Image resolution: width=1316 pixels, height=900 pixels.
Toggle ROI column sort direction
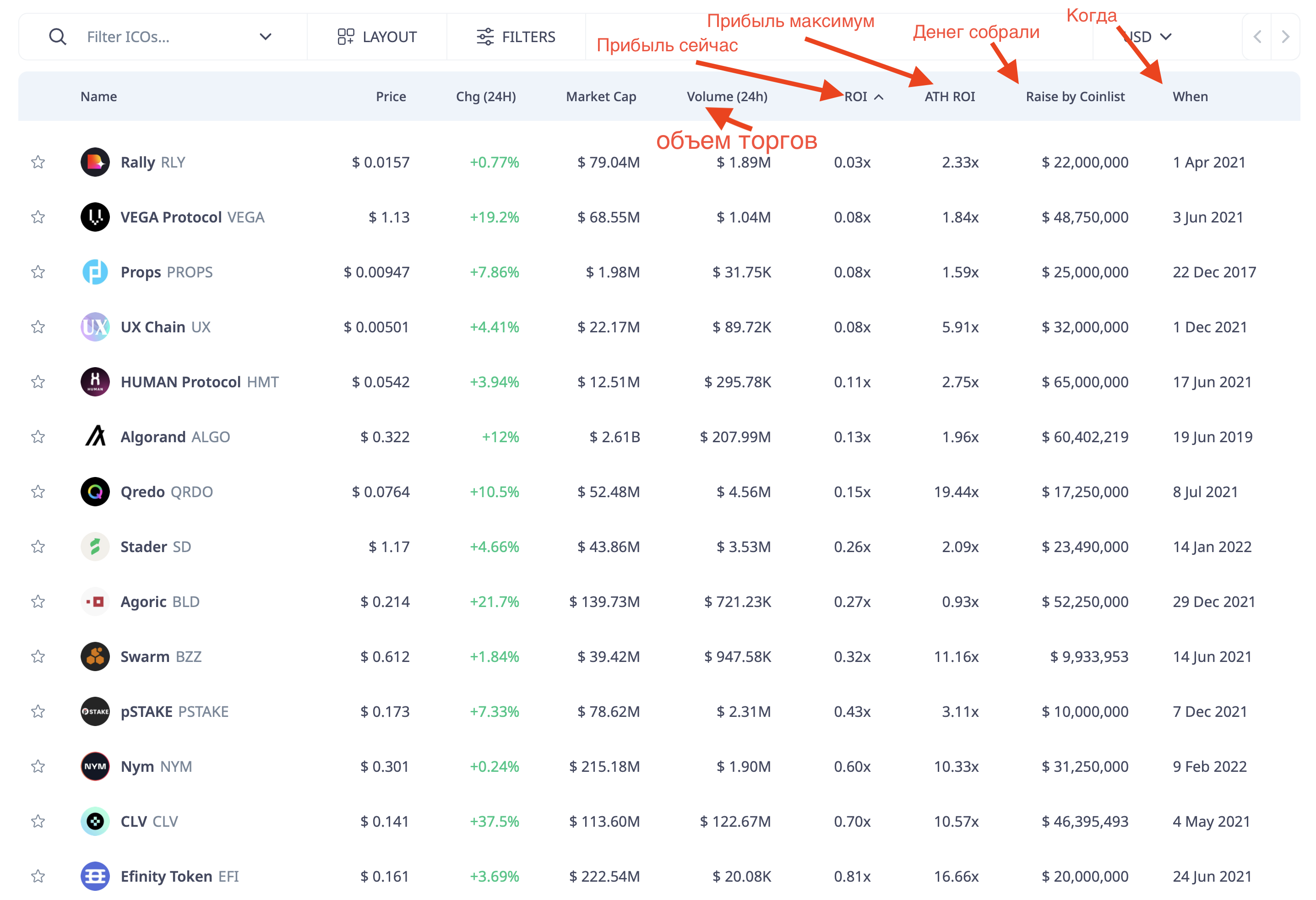[864, 97]
